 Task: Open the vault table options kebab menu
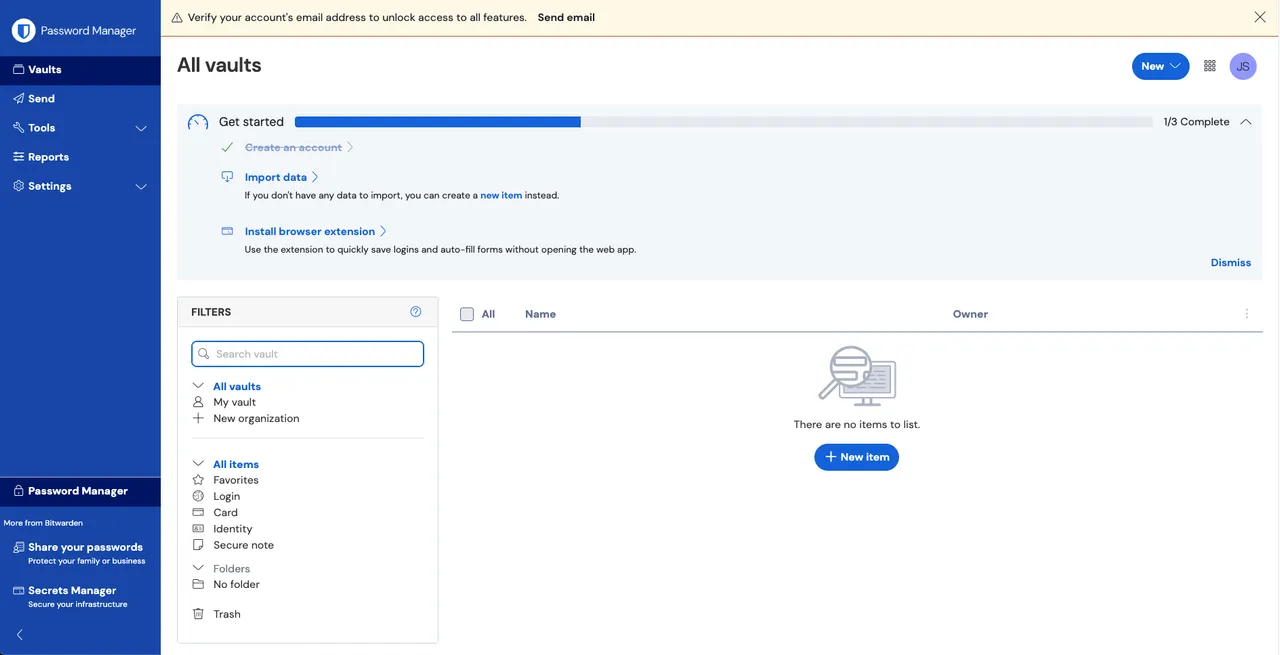pos(1247,314)
